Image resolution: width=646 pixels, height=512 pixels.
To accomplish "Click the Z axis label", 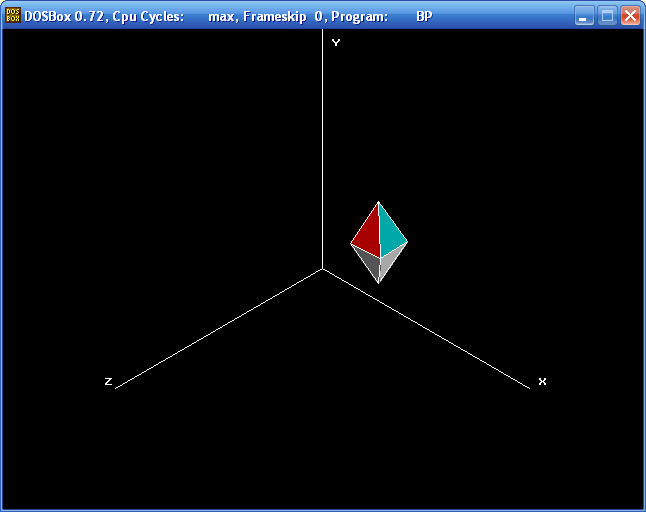I will coord(108,381).
